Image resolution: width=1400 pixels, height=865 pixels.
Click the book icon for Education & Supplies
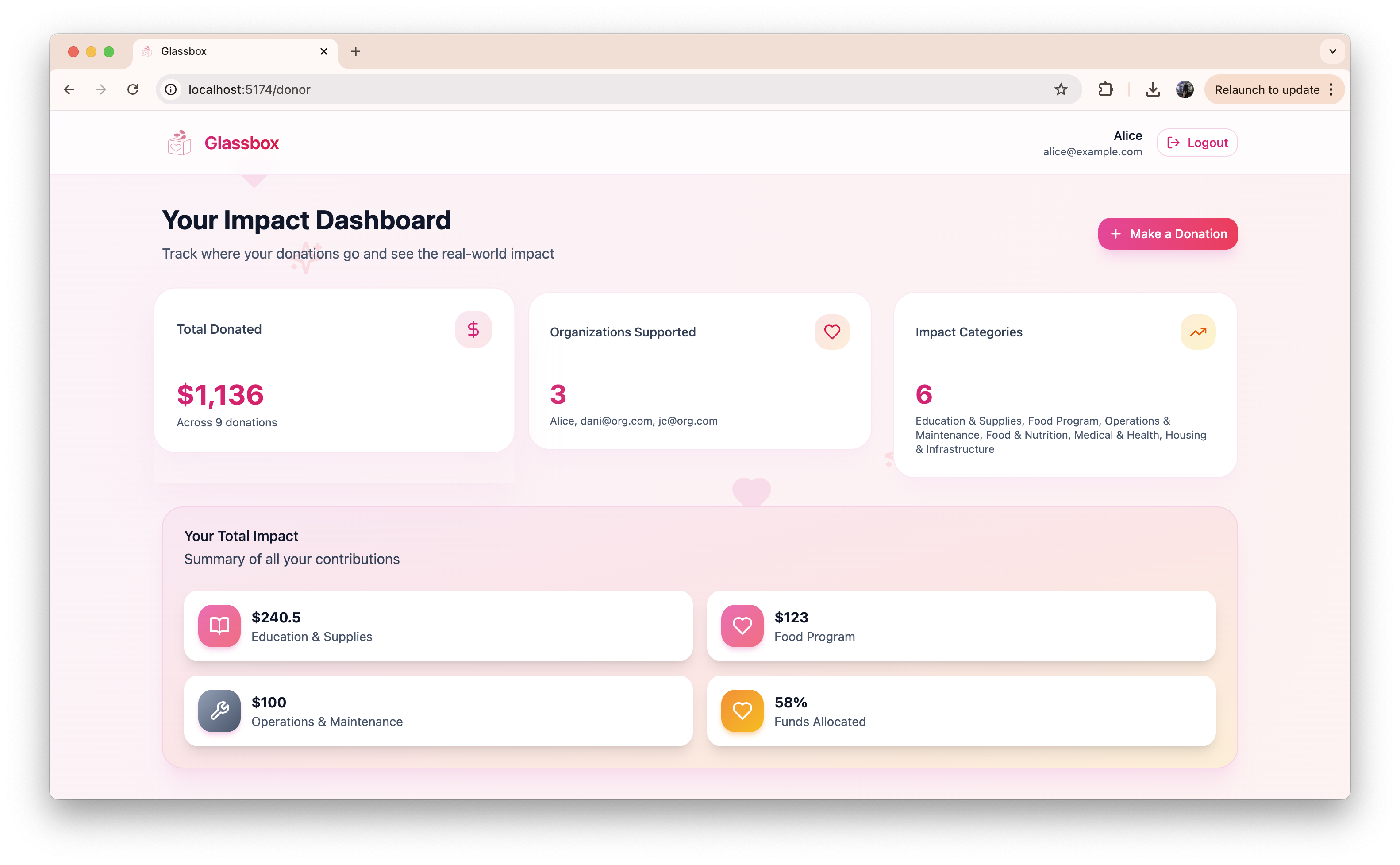(219, 626)
